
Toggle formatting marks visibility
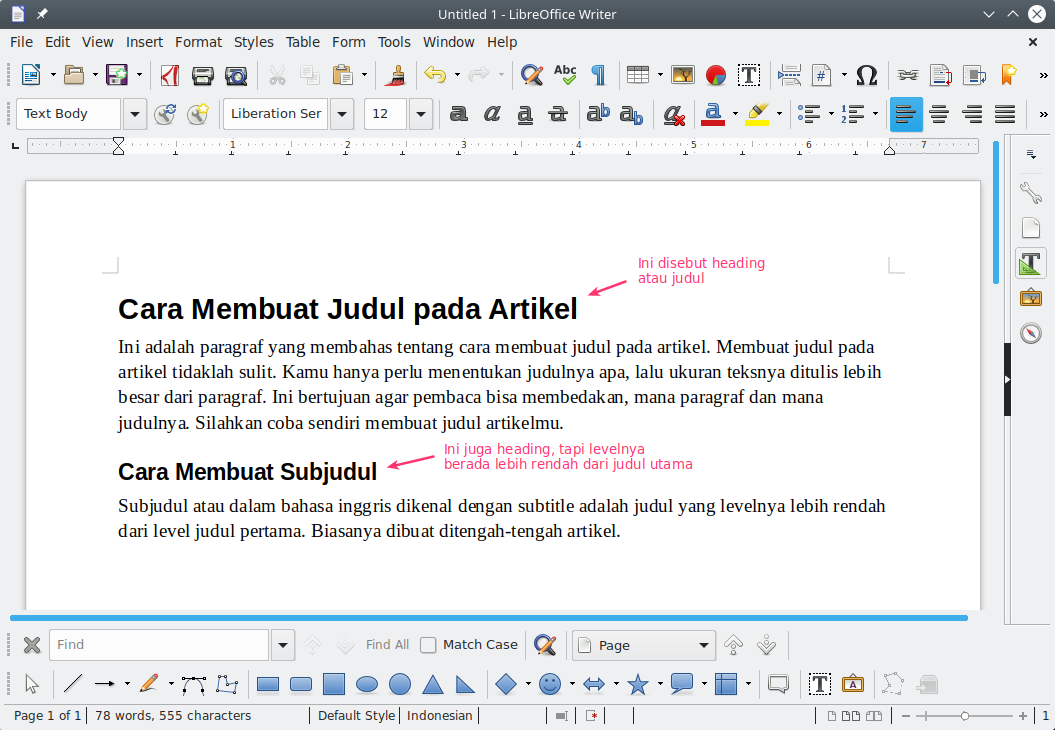(597, 75)
